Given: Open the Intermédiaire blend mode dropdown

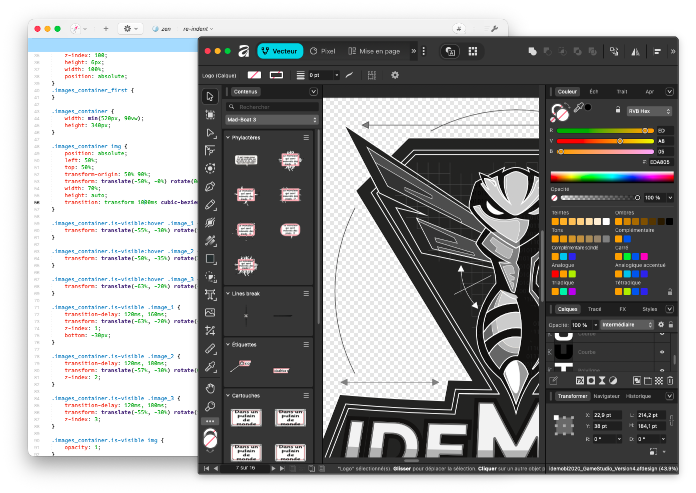Looking at the screenshot, I should [627, 325].
